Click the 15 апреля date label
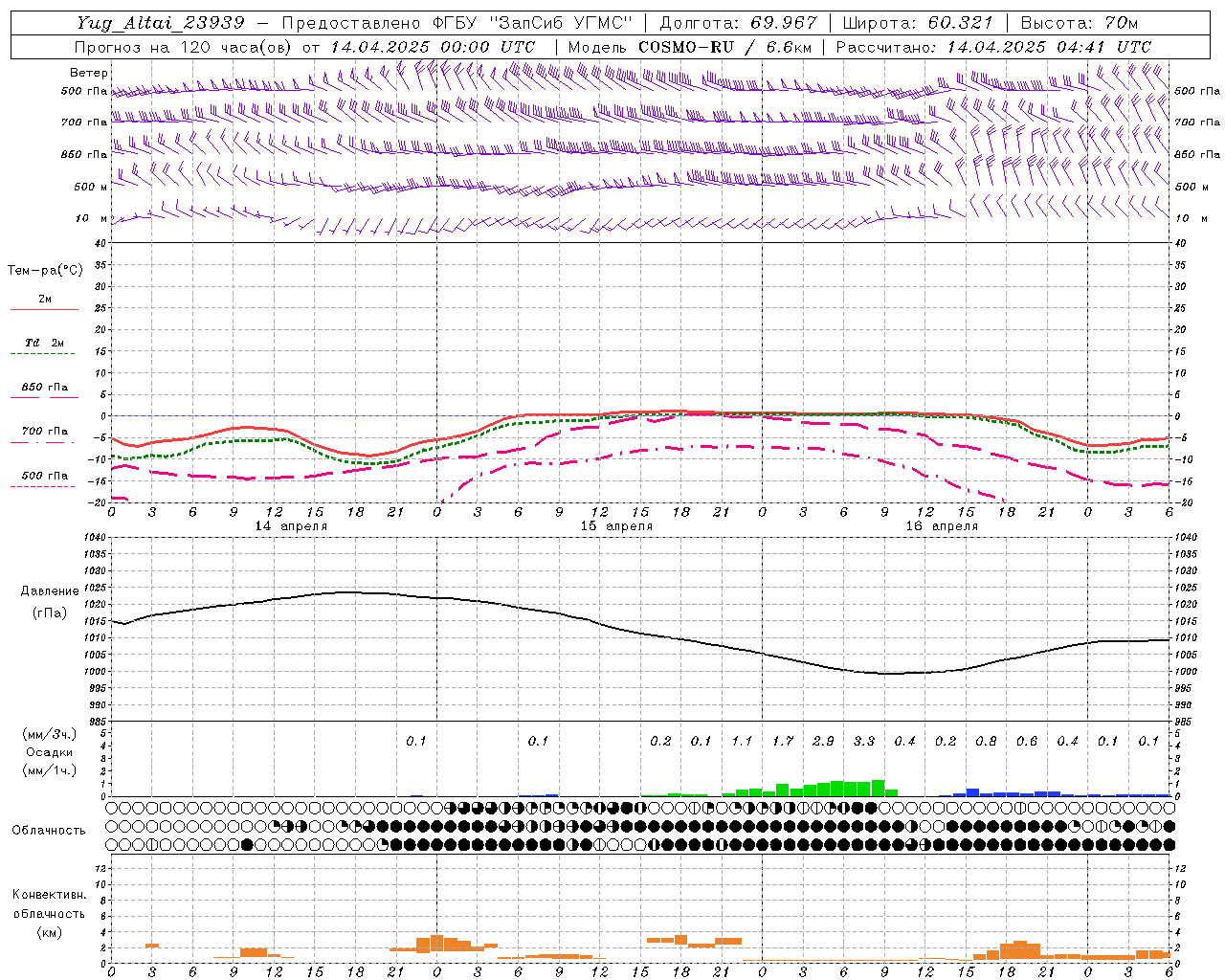Viewport: 1225px width, 980px height. coord(616,526)
